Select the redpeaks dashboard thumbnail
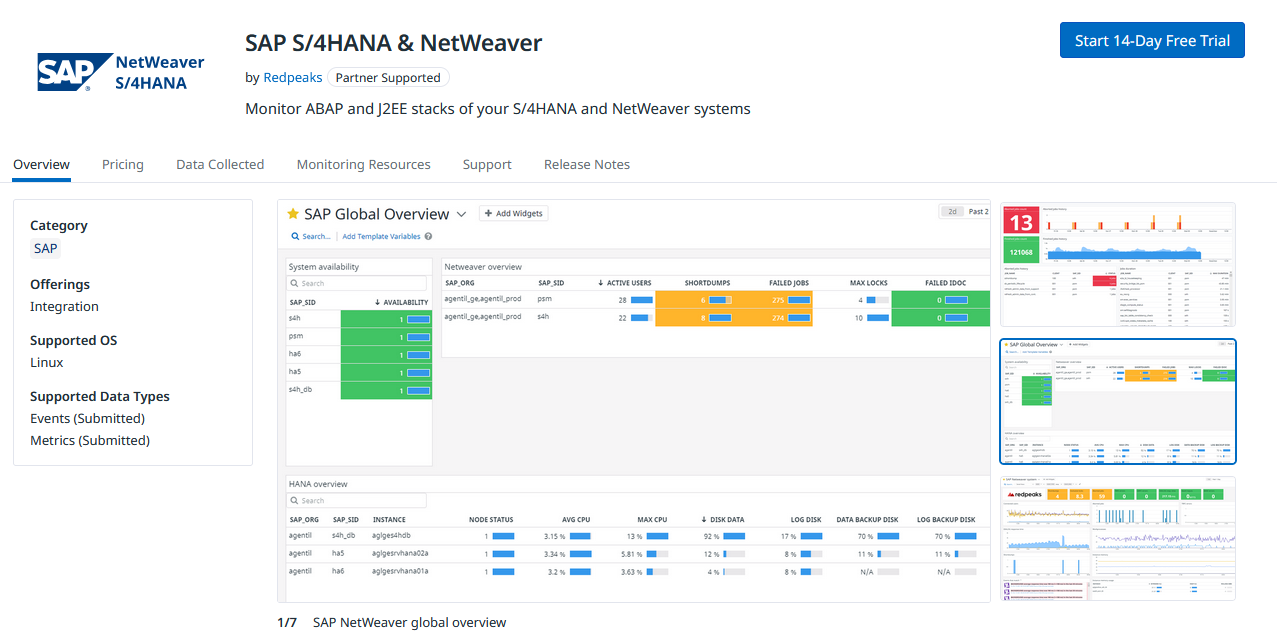 (1118, 539)
